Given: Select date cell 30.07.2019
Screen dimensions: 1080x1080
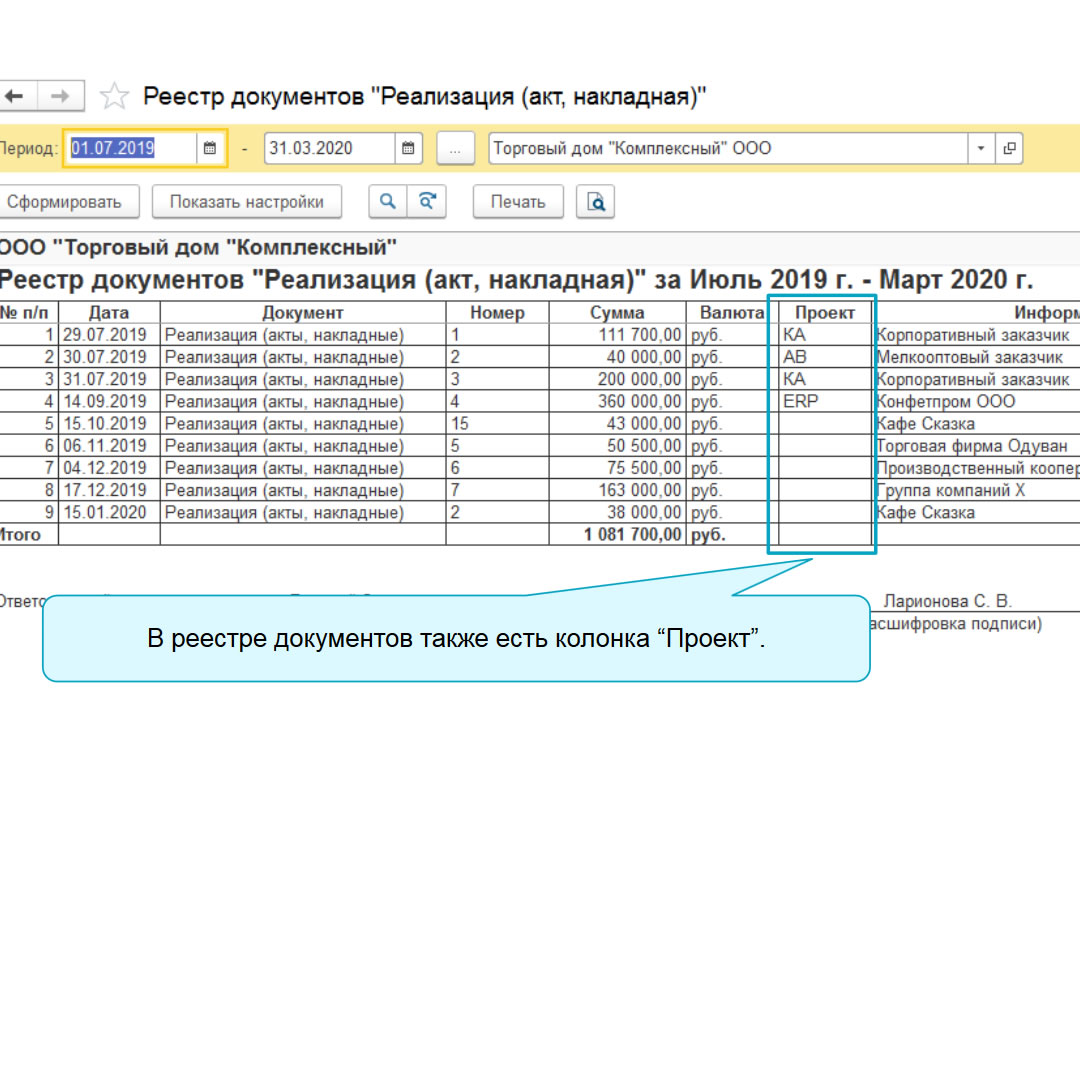Looking at the screenshot, I should pos(109,357).
